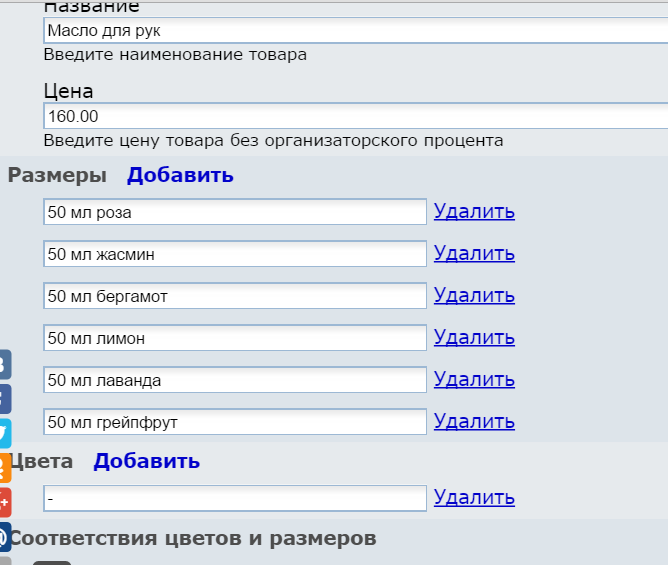
Task: Click the Размеры section heading
Action: tap(57, 175)
